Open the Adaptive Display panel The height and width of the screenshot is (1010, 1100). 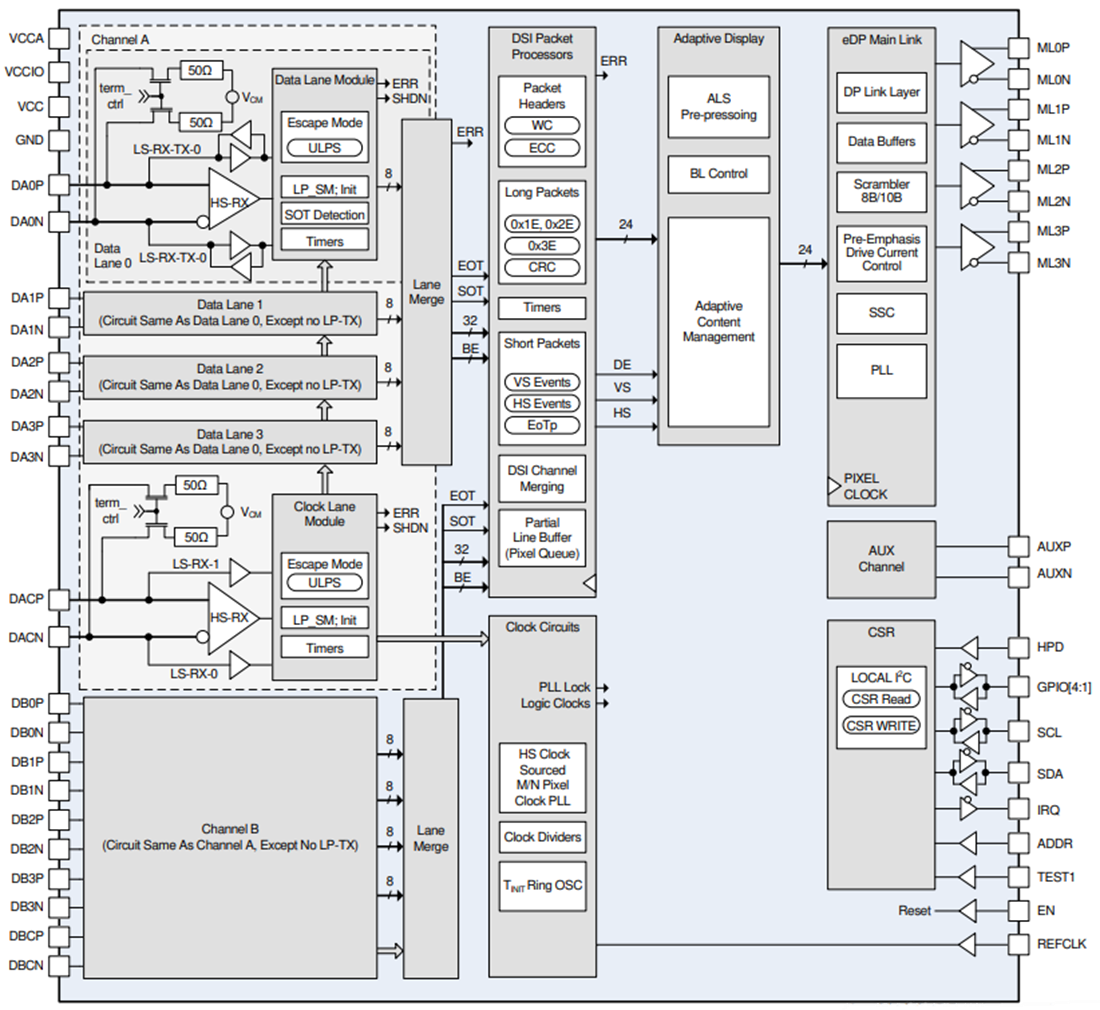(x=717, y=38)
